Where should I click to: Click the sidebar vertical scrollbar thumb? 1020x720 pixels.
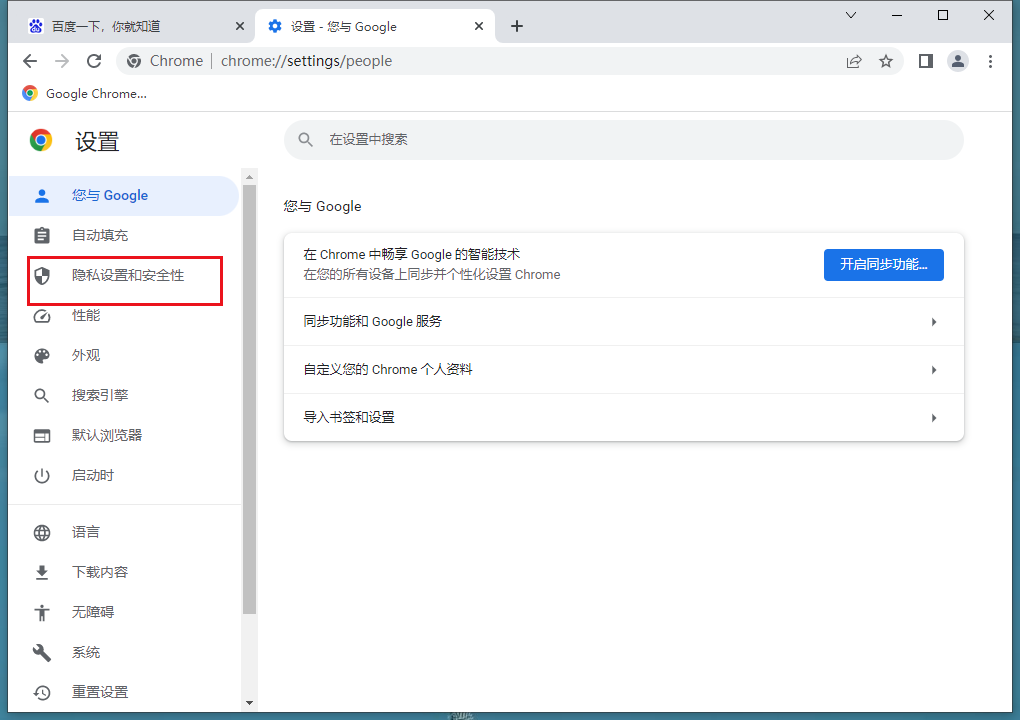click(249, 399)
